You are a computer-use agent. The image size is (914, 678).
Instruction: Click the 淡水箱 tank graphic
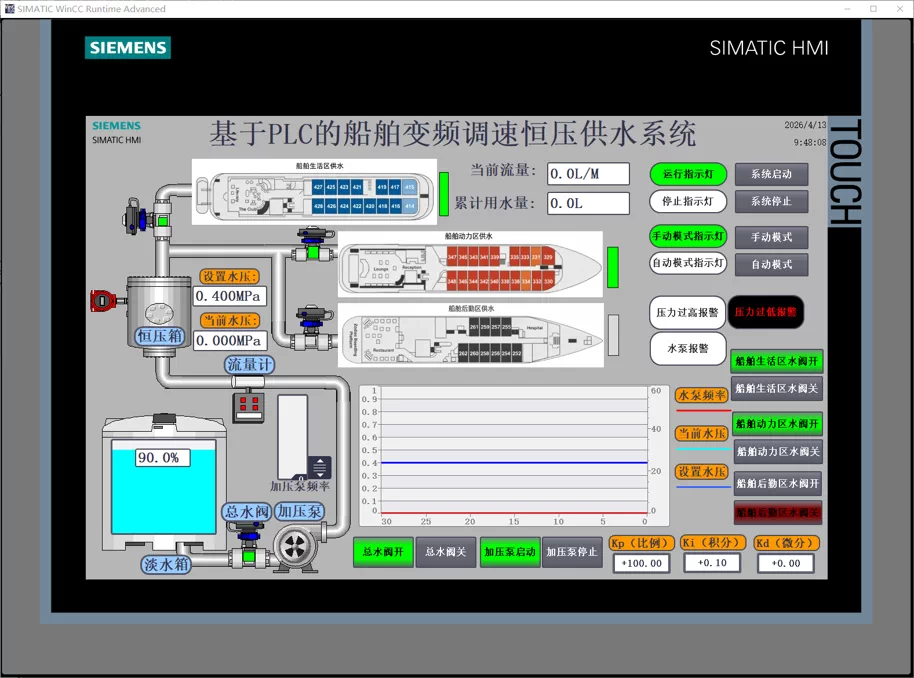pos(164,483)
